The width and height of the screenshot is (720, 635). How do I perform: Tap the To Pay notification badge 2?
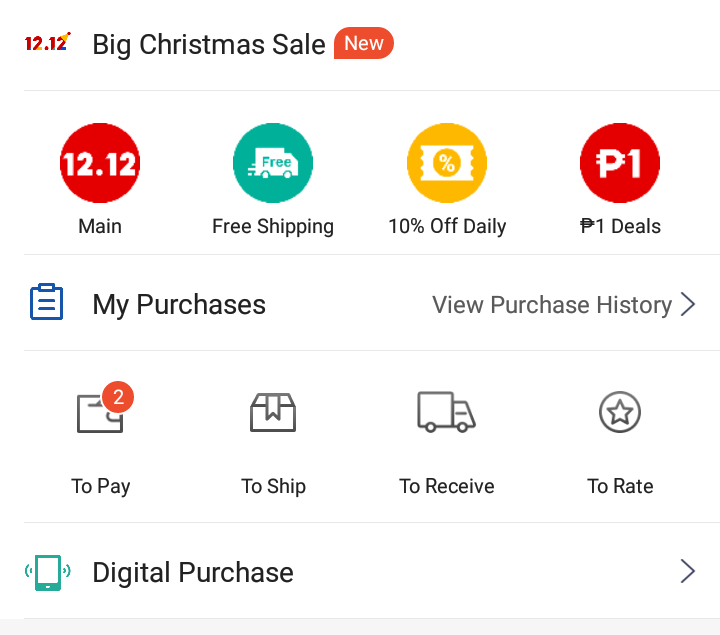click(x=118, y=397)
